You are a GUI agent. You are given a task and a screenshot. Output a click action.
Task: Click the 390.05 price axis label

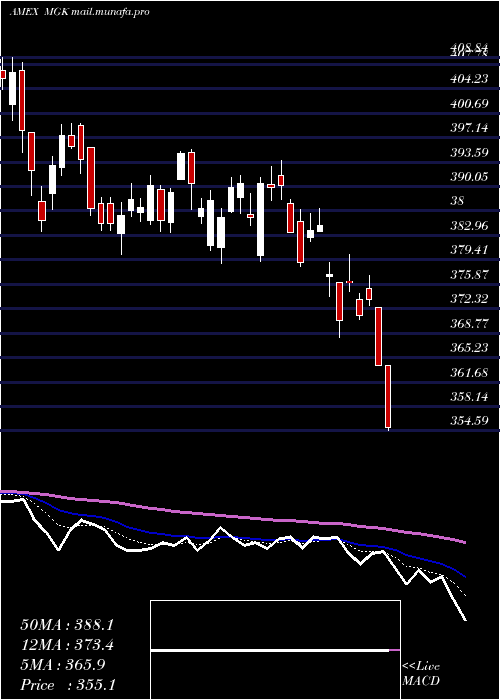coord(469,177)
